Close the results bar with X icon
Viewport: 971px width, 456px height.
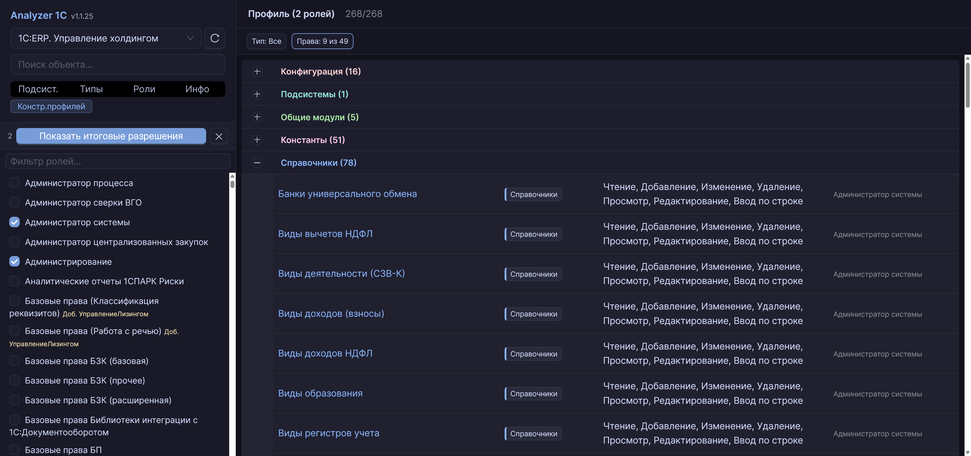(x=219, y=136)
